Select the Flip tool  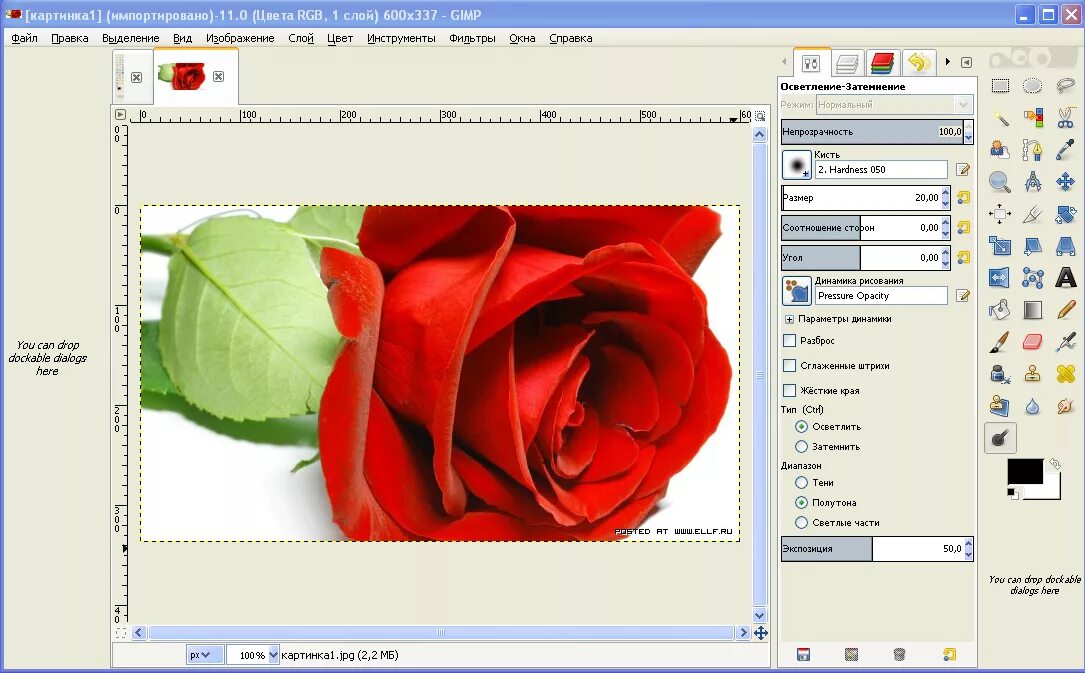click(x=1000, y=278)
